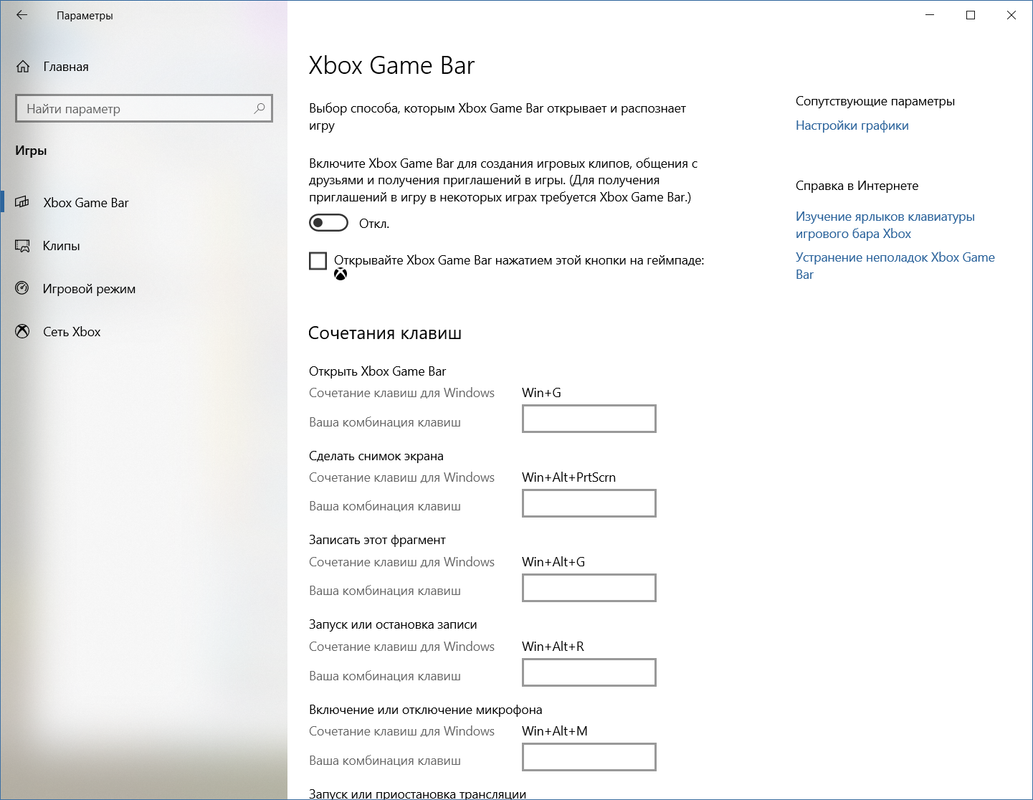This screenshot has width=1033, height=800.
Task: Click the Запуск или остановка записи label
Action: point(393,625)
